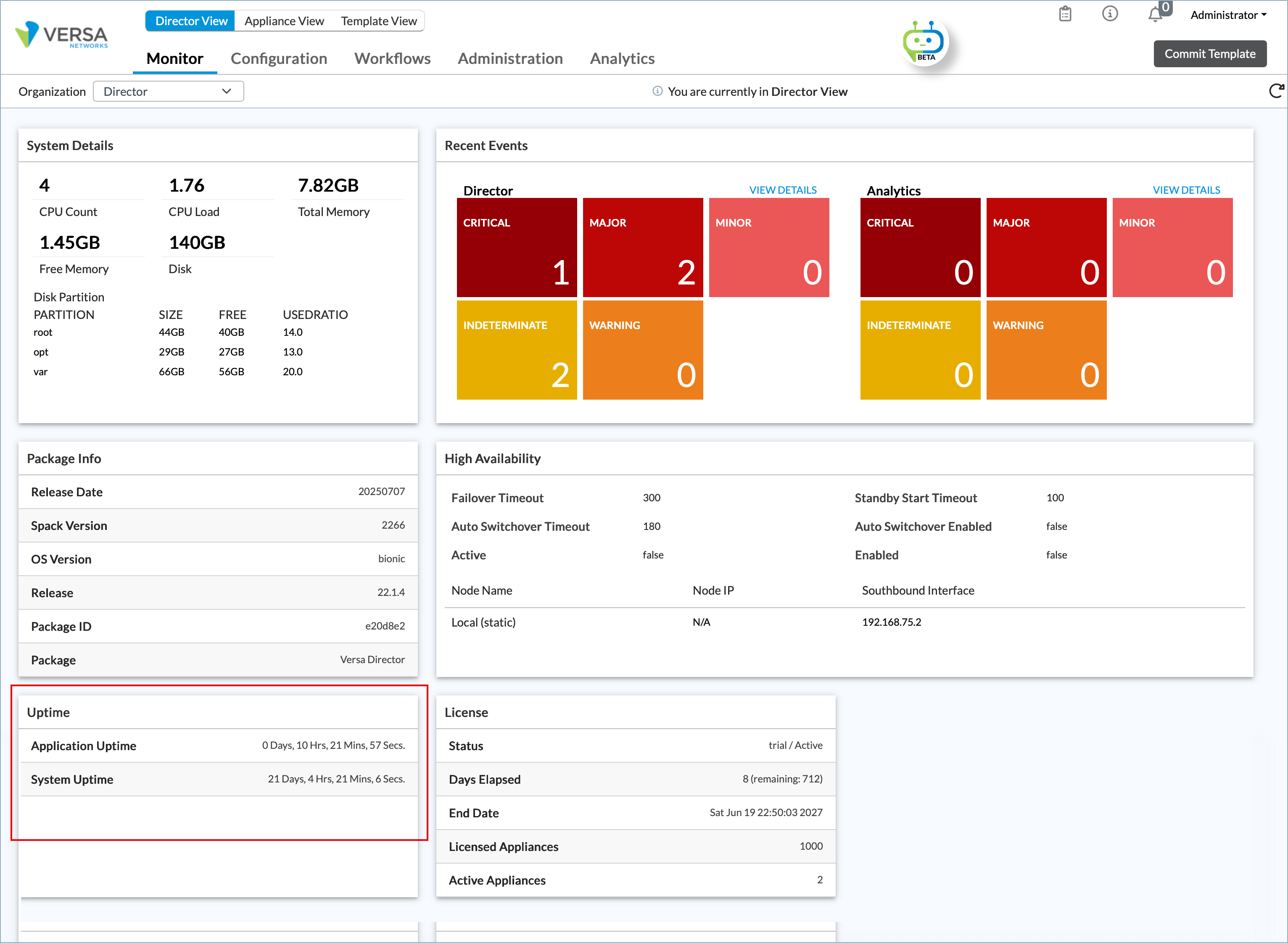The image size is (1288, 943).
Task: Click the Director CRITICAL events tile
Action: 517,247
